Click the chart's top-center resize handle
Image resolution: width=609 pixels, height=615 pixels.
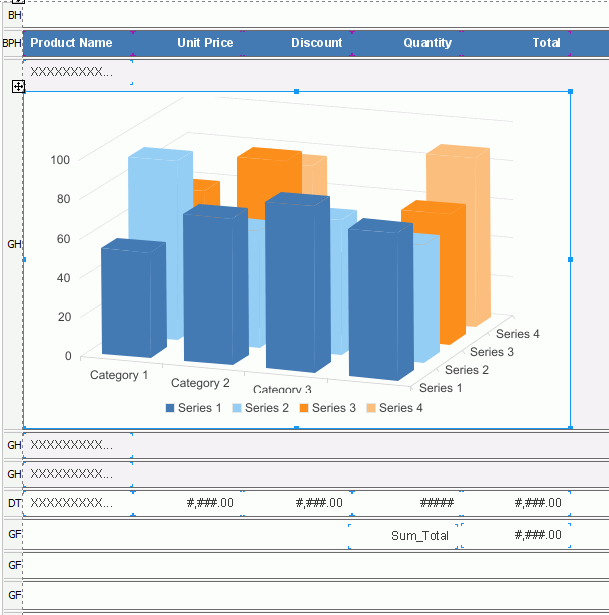point(296,91)
